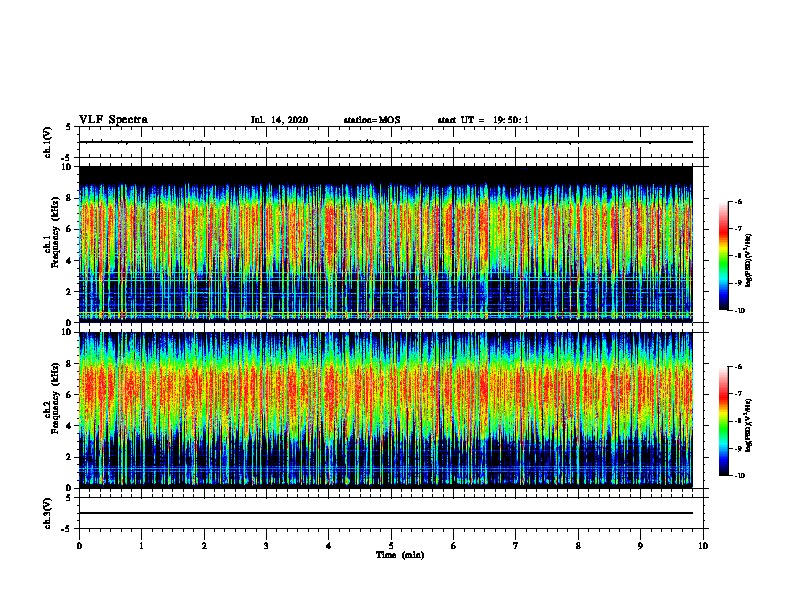This screenshot has height=612, width=792.
Task: Click the 10 label on the time axis
Action: click(703, 546)
